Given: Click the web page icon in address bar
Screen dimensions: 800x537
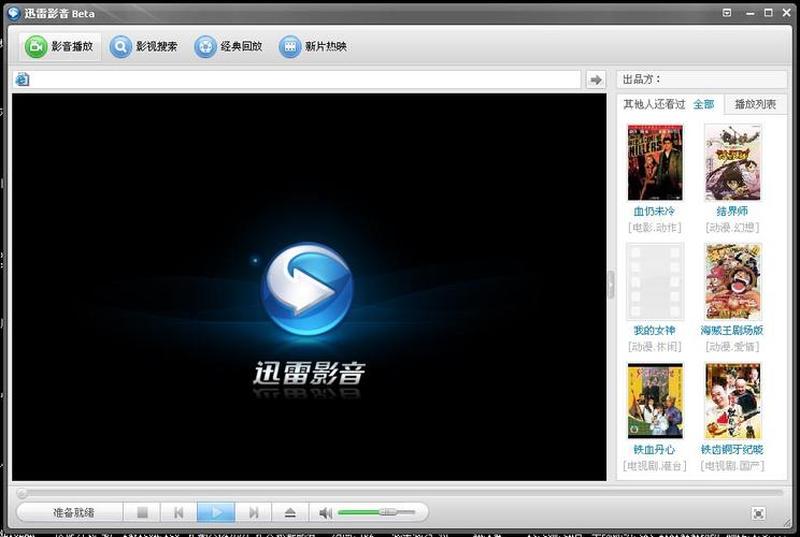Looking at the screenshot, I should point(22,80).
